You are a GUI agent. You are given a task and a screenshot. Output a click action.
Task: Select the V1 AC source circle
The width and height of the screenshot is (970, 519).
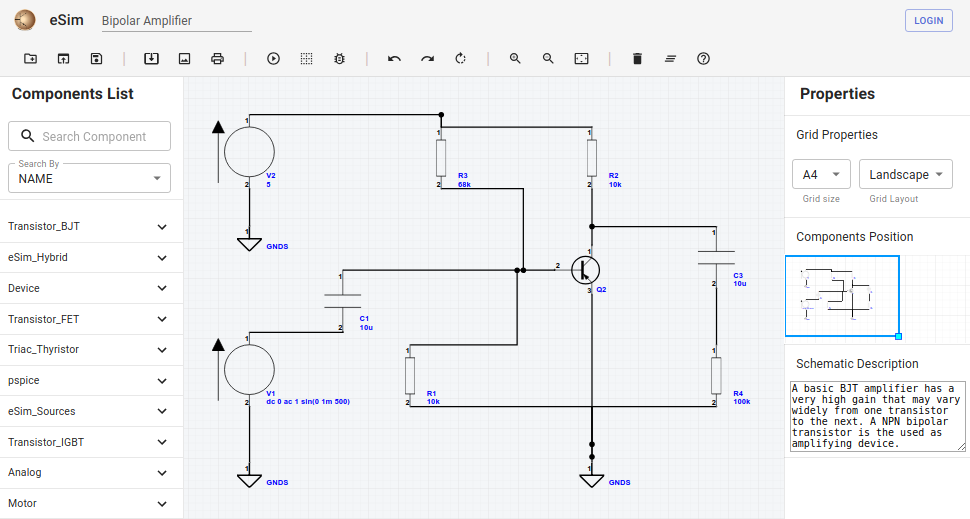pos(249,369)
